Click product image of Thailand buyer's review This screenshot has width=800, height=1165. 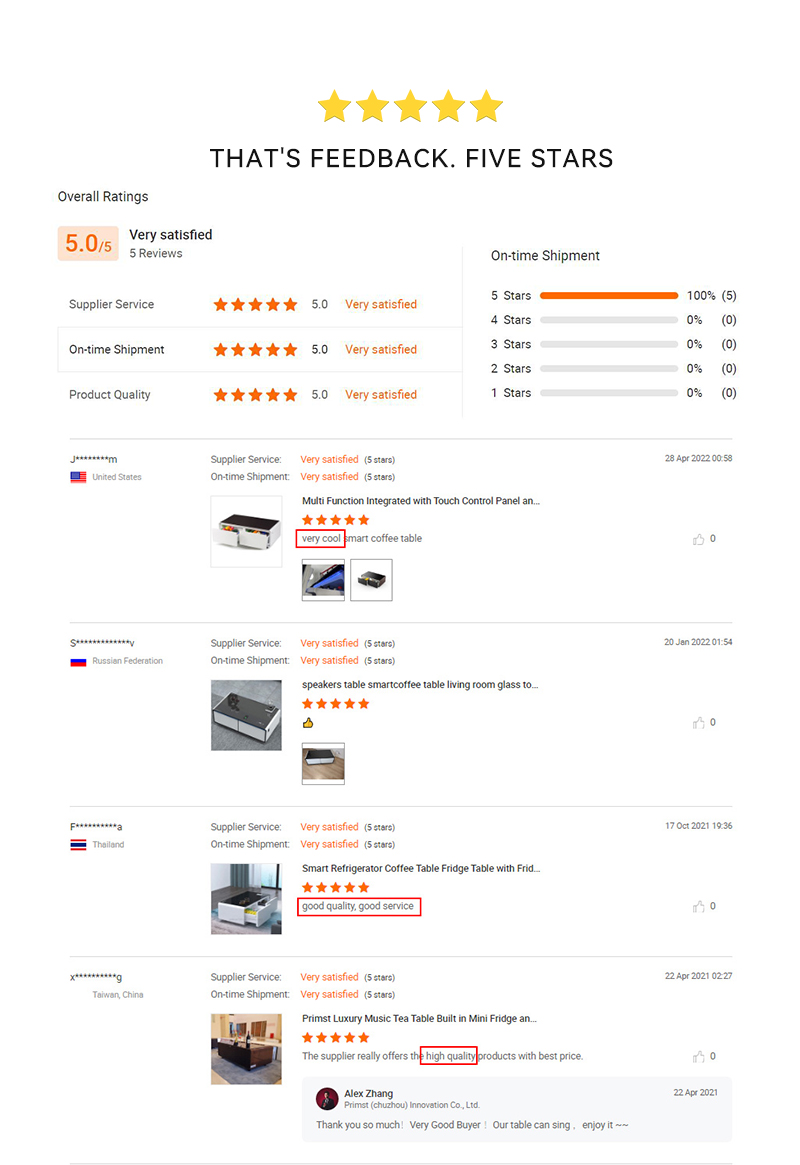point(246,899)
